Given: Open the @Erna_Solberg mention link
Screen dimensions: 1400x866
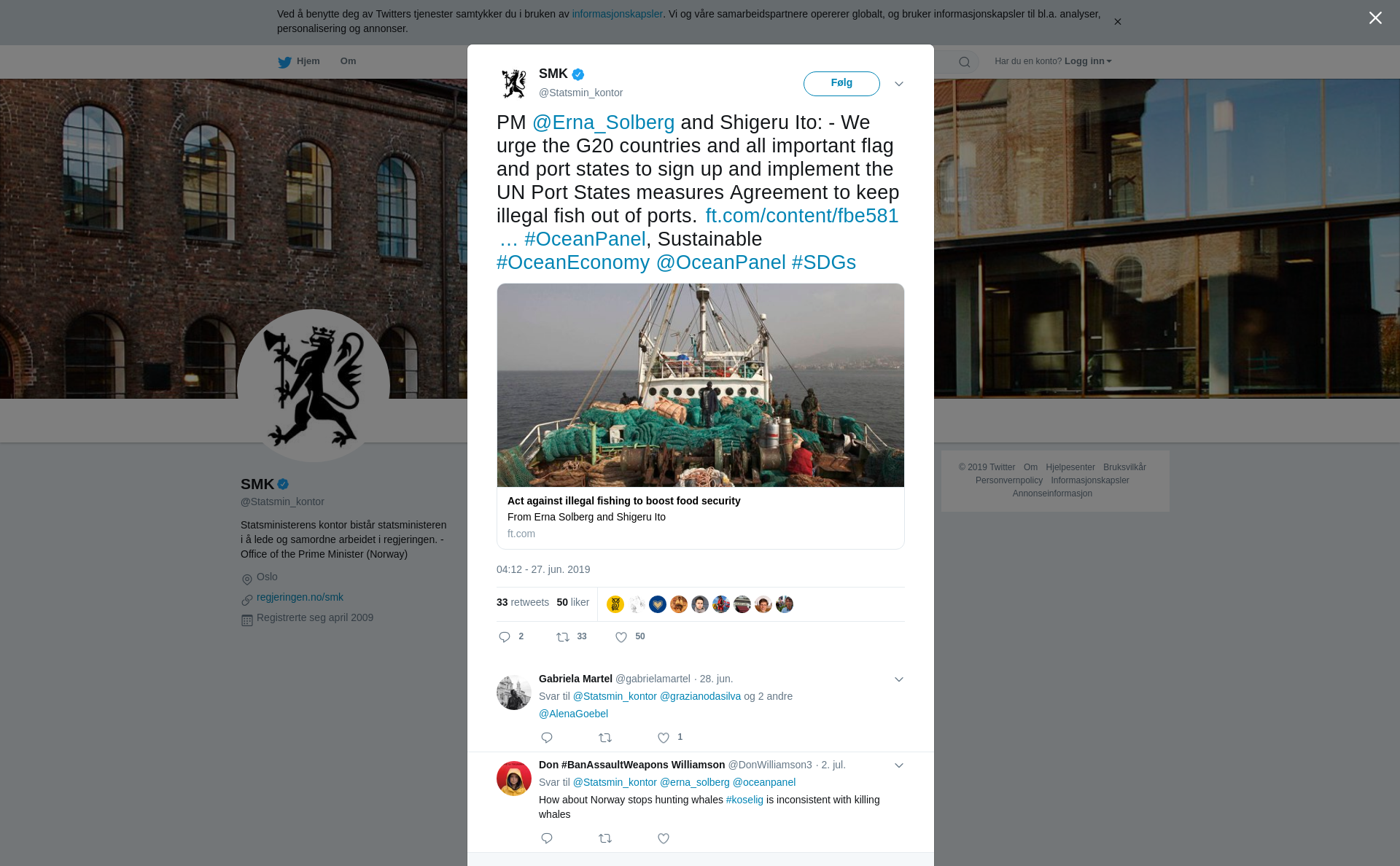Looking at the screenshot, I should pyautogui.click(x=603, y=122).
